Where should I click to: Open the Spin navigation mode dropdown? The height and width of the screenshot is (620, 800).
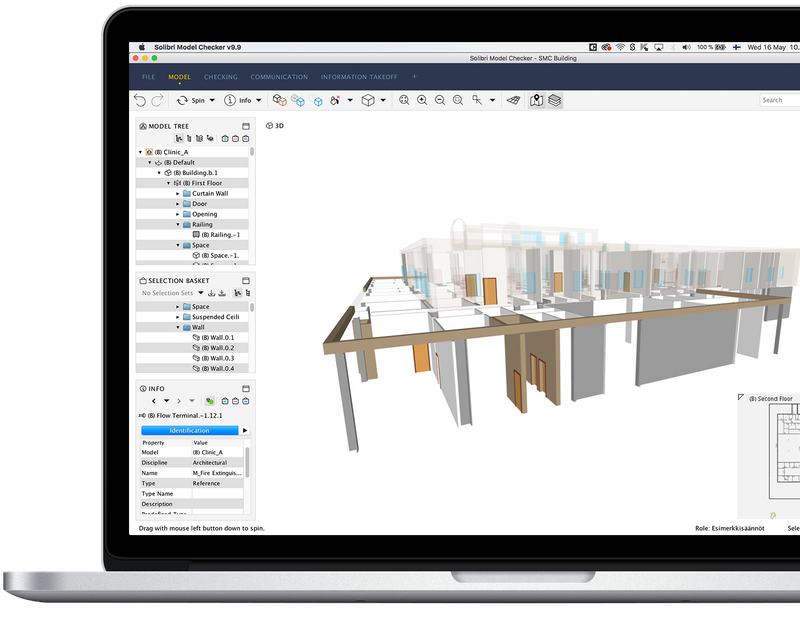[x=211, y=100]
